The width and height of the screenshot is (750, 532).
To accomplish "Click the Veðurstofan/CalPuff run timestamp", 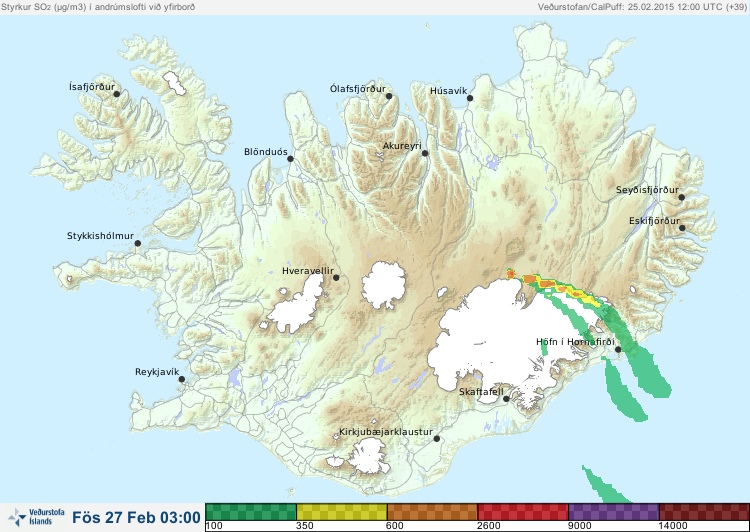I will (642, 7).
